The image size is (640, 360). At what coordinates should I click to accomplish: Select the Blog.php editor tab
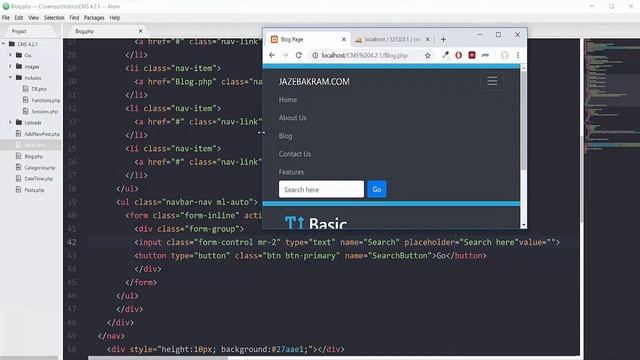coord(84,31)
